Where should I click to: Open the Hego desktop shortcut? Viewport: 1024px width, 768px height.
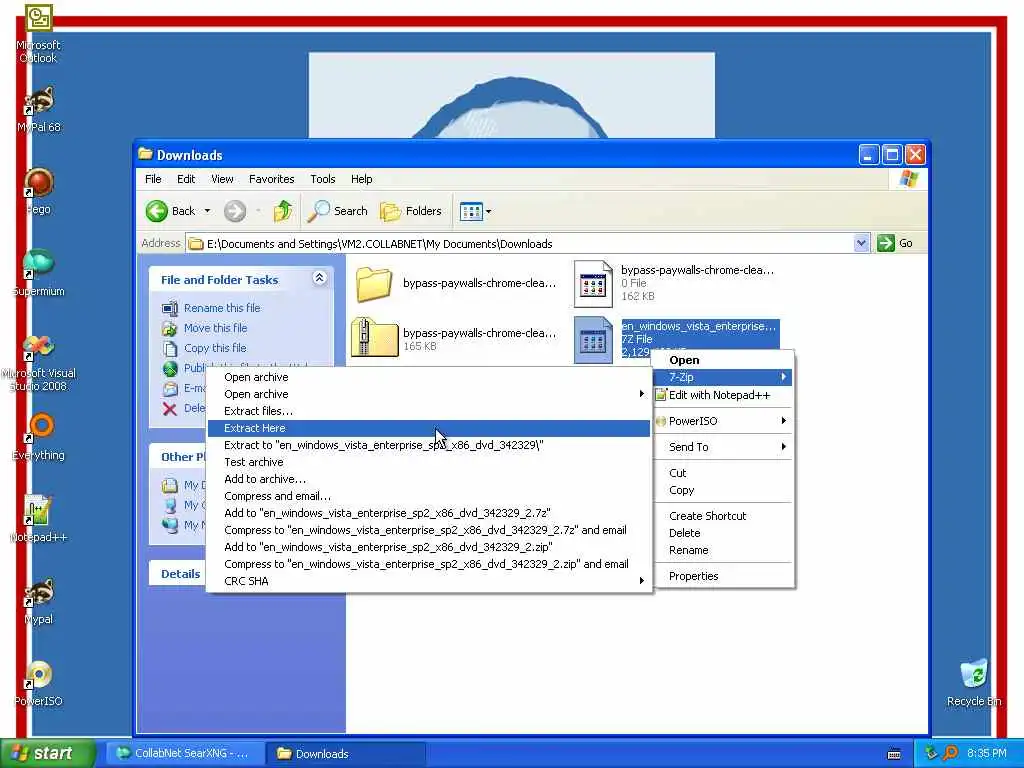click(39, 183)
